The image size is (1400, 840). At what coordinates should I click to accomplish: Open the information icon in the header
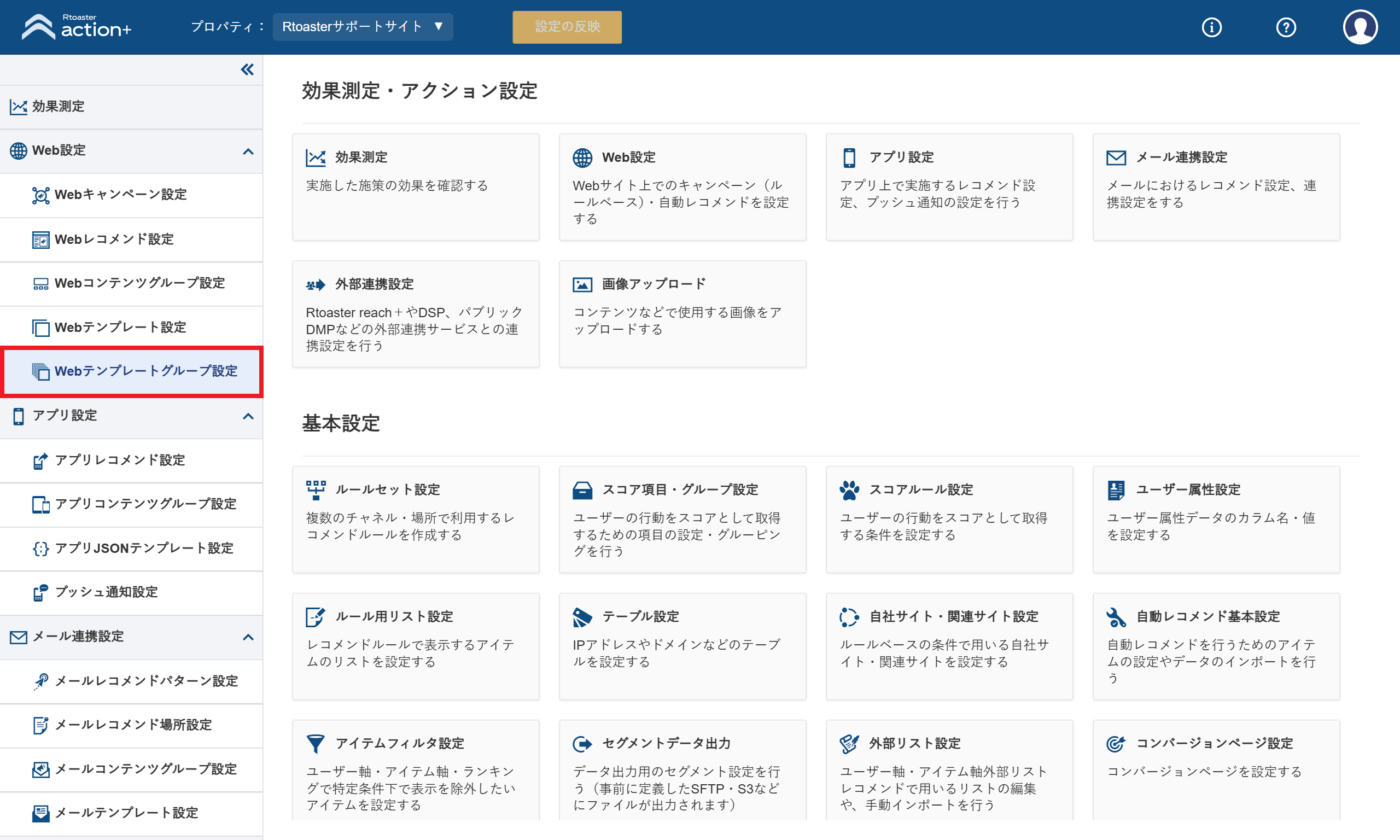[x=1211, y=27]
